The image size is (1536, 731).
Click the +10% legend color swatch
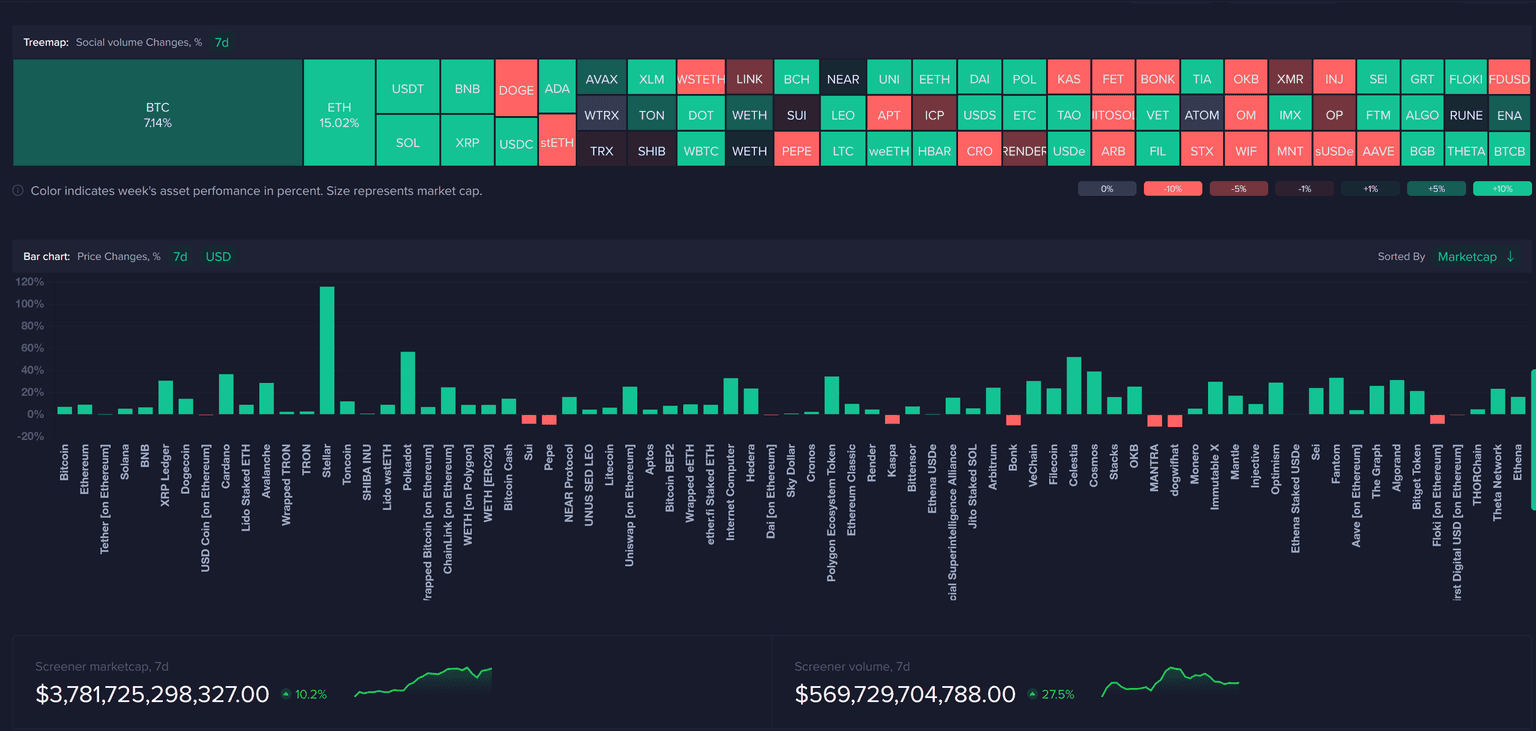click(1502, 189)
